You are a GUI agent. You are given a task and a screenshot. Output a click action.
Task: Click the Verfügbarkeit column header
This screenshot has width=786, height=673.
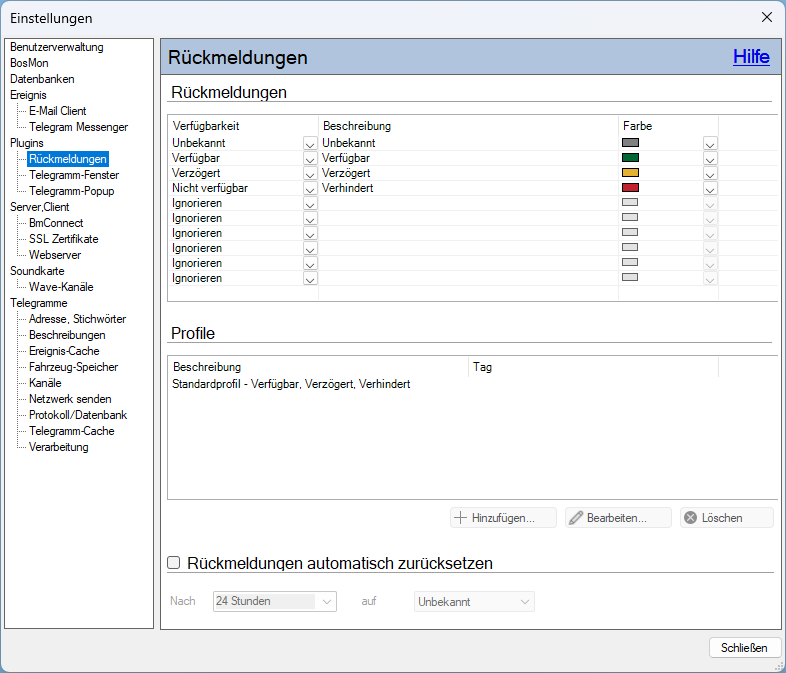(244, 126)
